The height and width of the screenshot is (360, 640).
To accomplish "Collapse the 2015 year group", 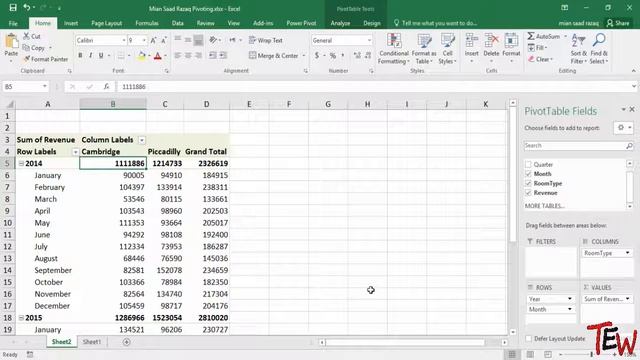I will point(21,318).
